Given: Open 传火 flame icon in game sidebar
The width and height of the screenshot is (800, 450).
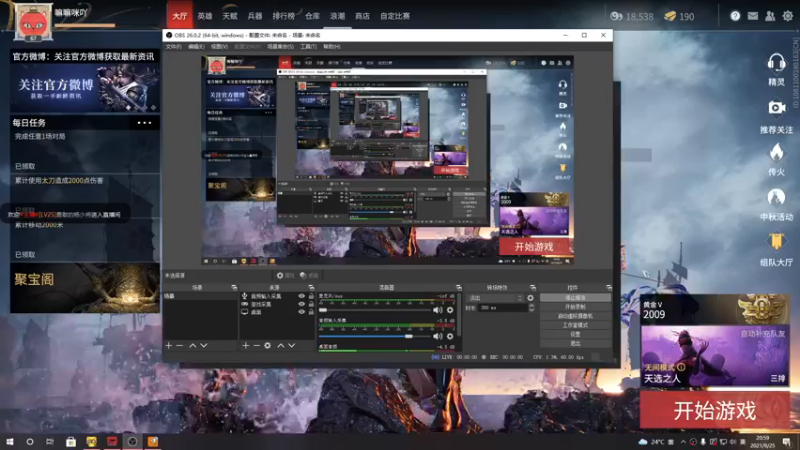Looking at the screenshot, I should point(777,152).
